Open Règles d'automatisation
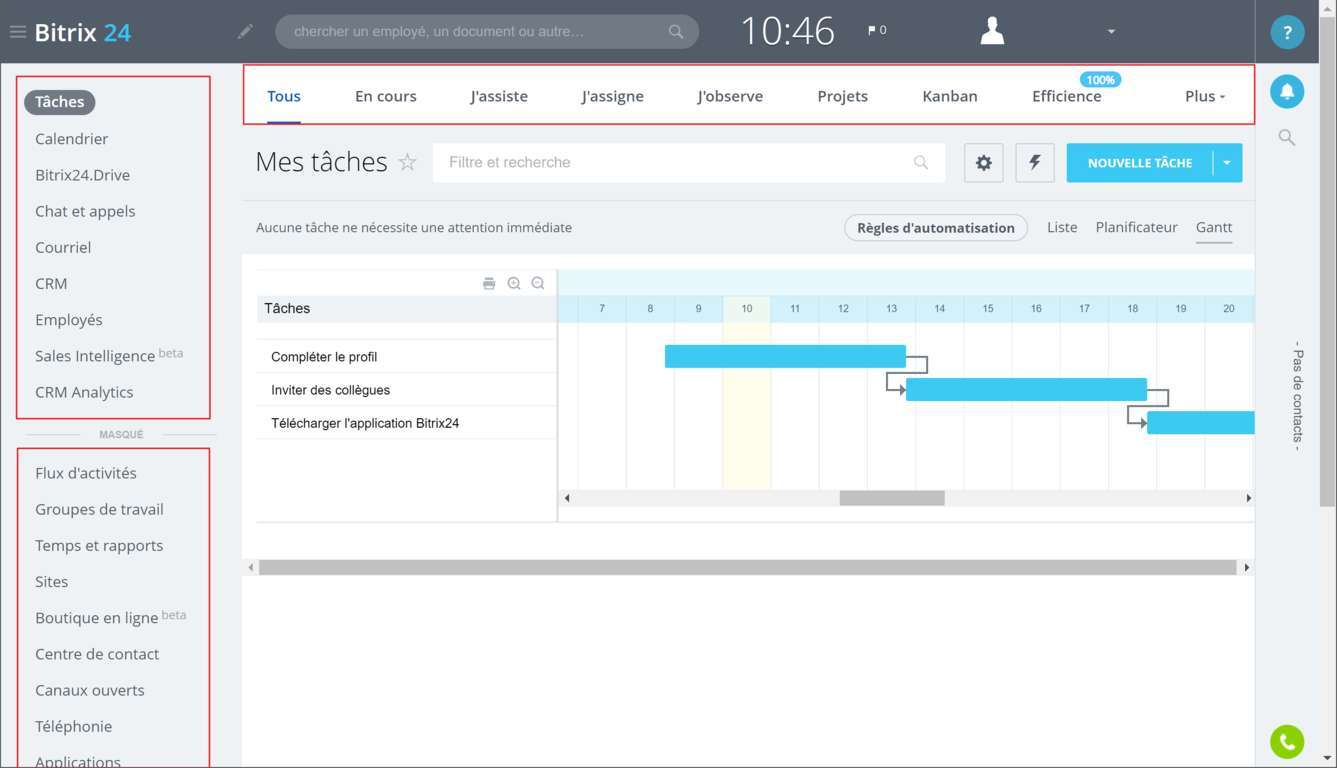 (x=936, y=228)
